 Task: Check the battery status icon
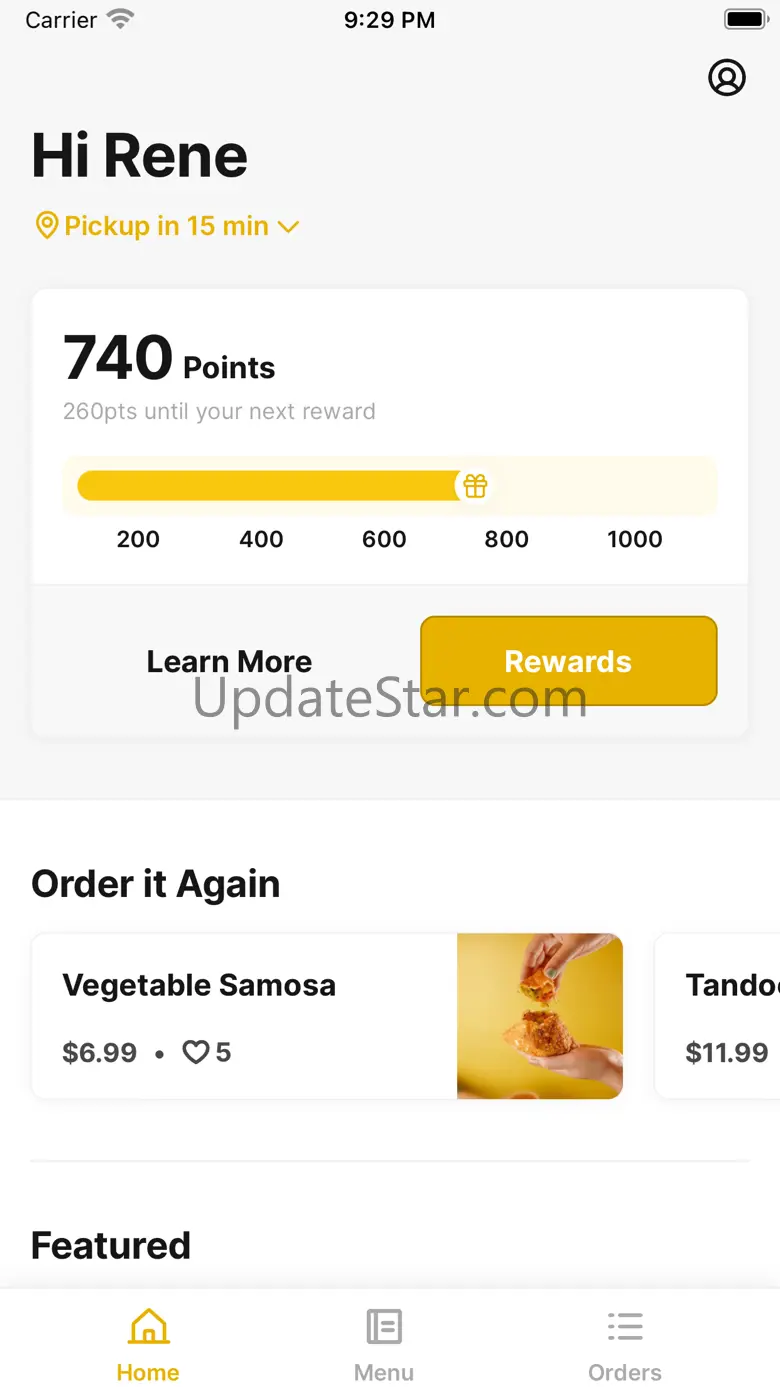point(746,20)
